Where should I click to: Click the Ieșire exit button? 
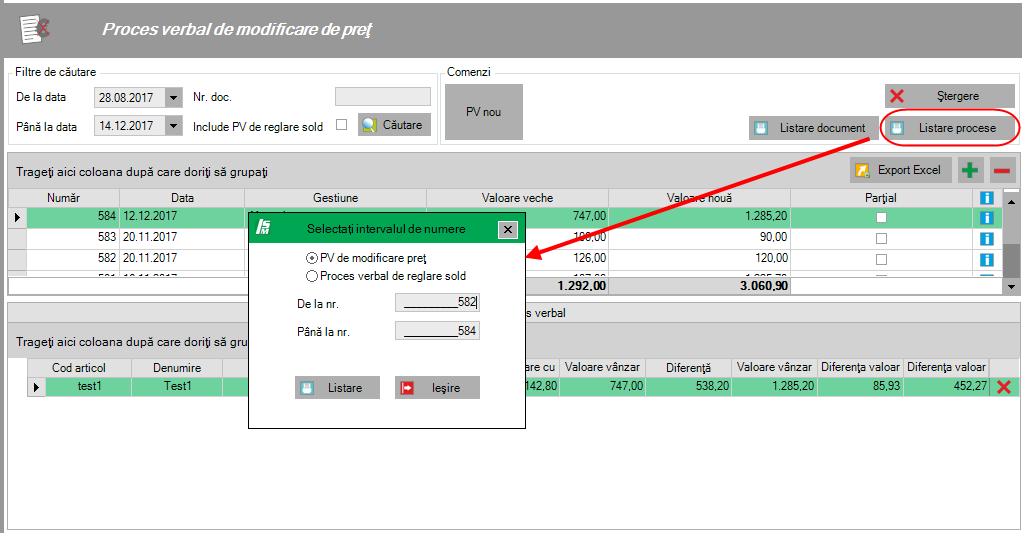[437, 388]
